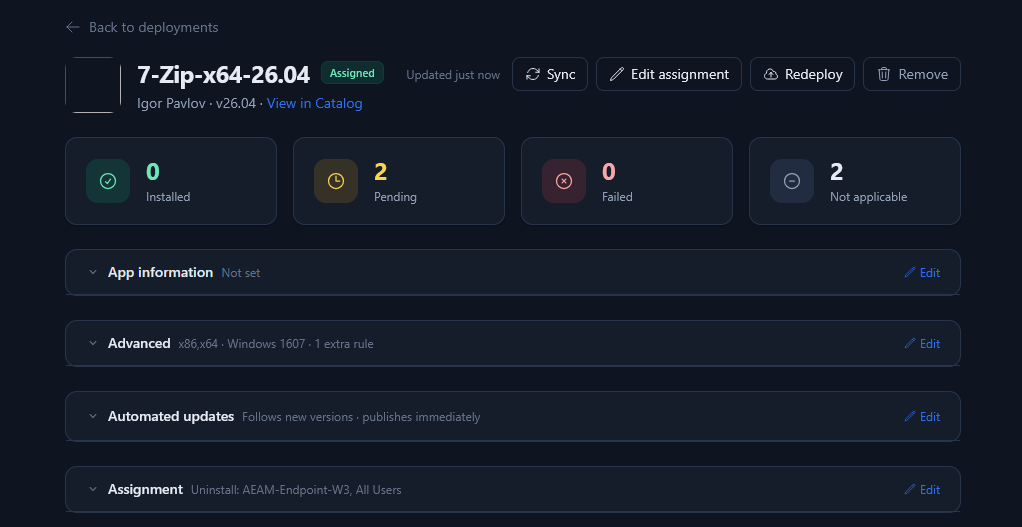Screen dimensions: 1022x527
Task: Go back via the left arrow icon
Action: 72,27
